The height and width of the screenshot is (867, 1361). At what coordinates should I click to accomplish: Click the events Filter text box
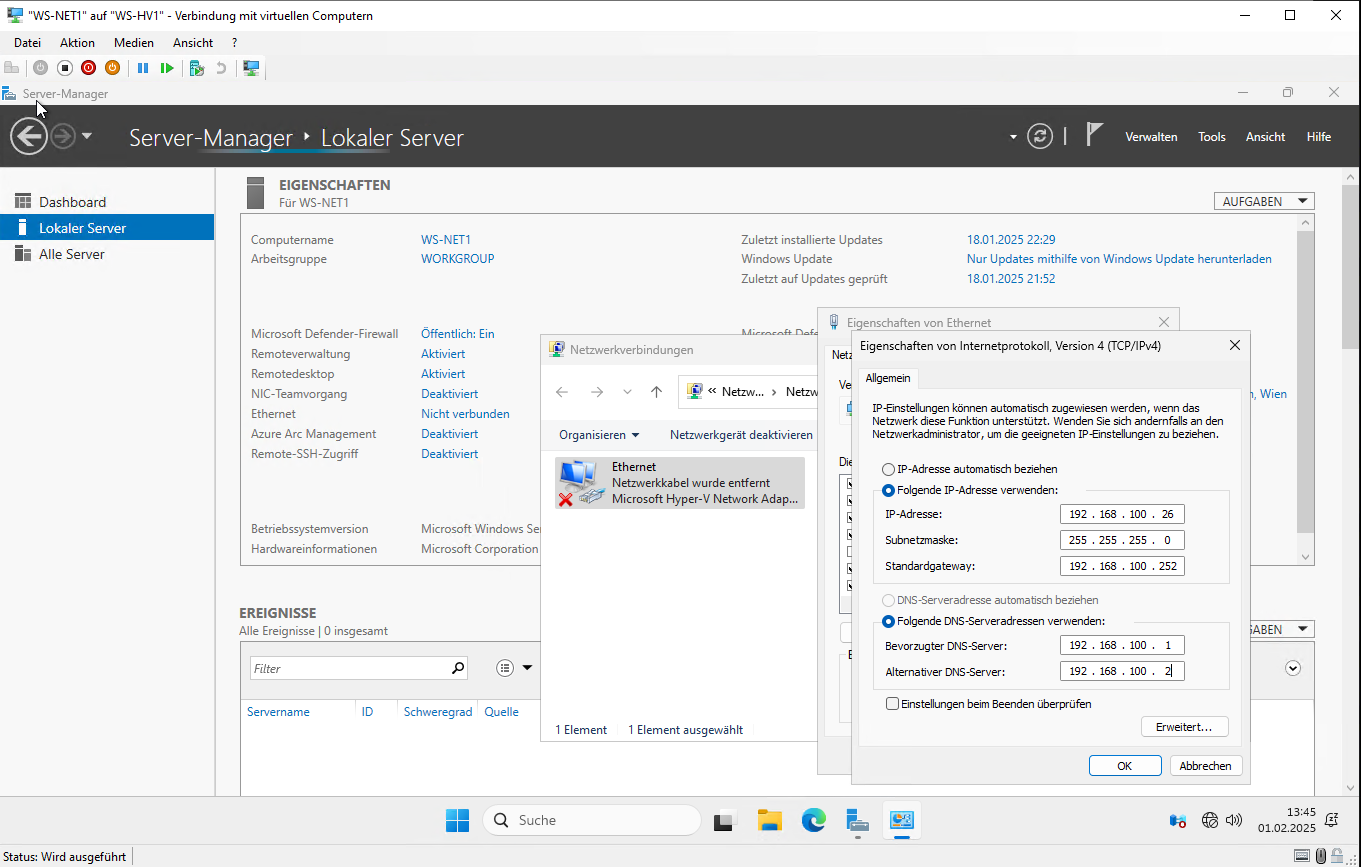click(x=348, y=668)
